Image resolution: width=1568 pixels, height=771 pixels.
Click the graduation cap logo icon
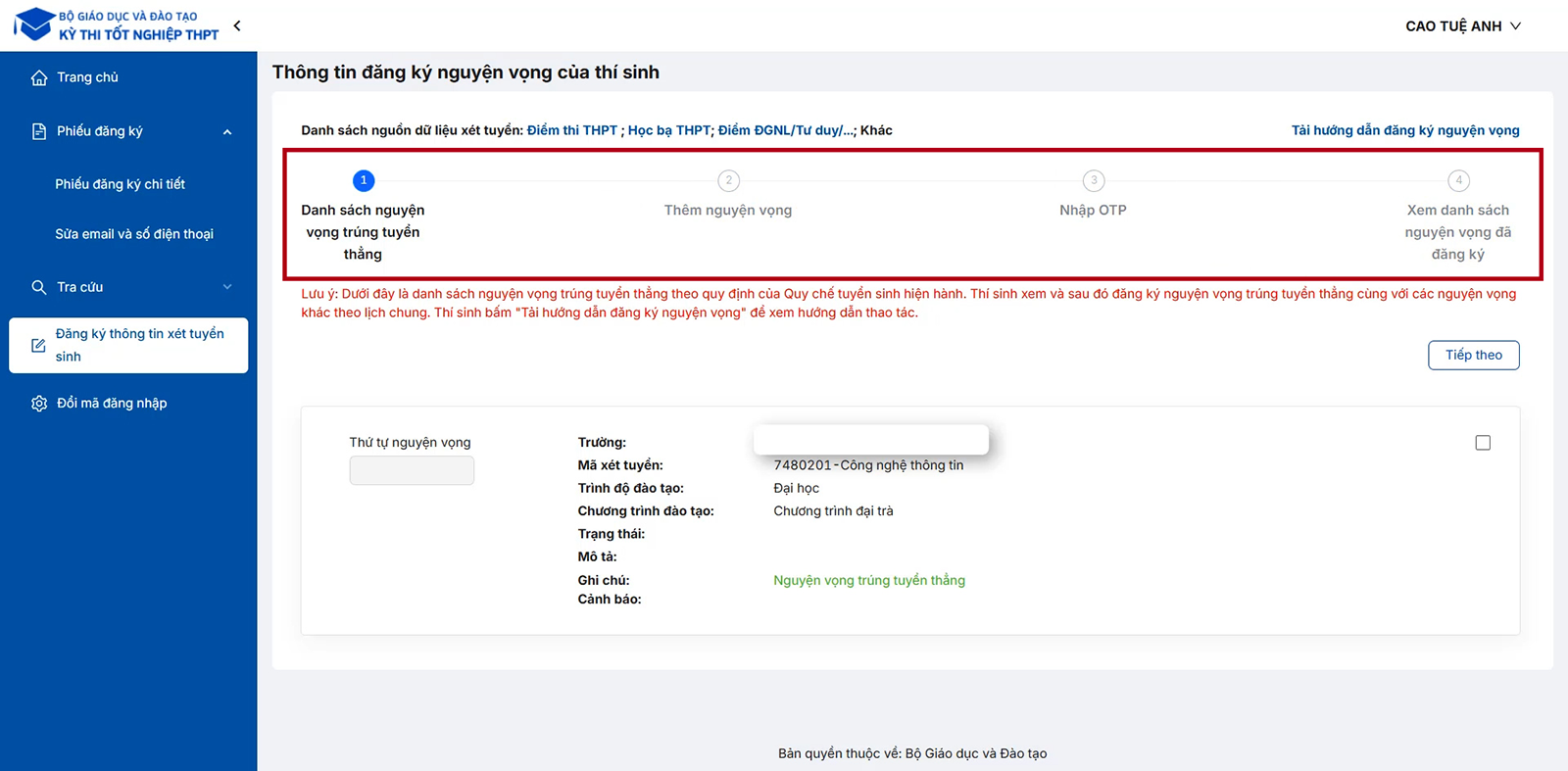click(35, 24)
